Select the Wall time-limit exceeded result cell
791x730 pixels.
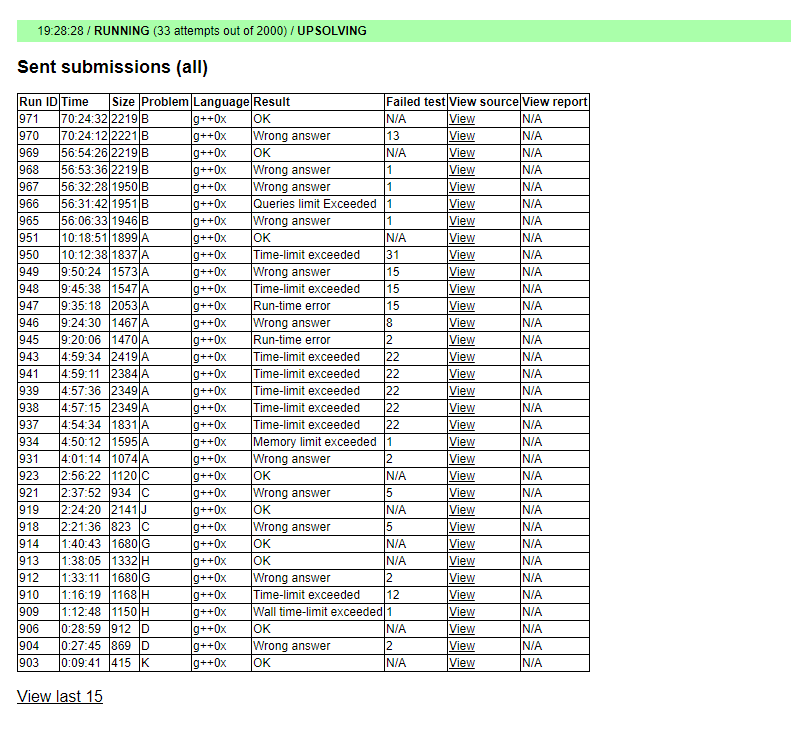317,612
